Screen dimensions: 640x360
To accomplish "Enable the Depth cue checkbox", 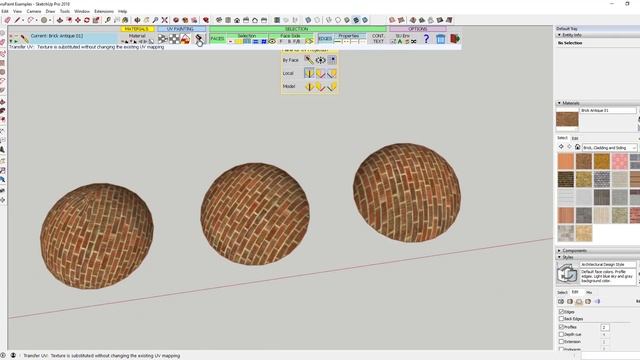I will 561,334.
